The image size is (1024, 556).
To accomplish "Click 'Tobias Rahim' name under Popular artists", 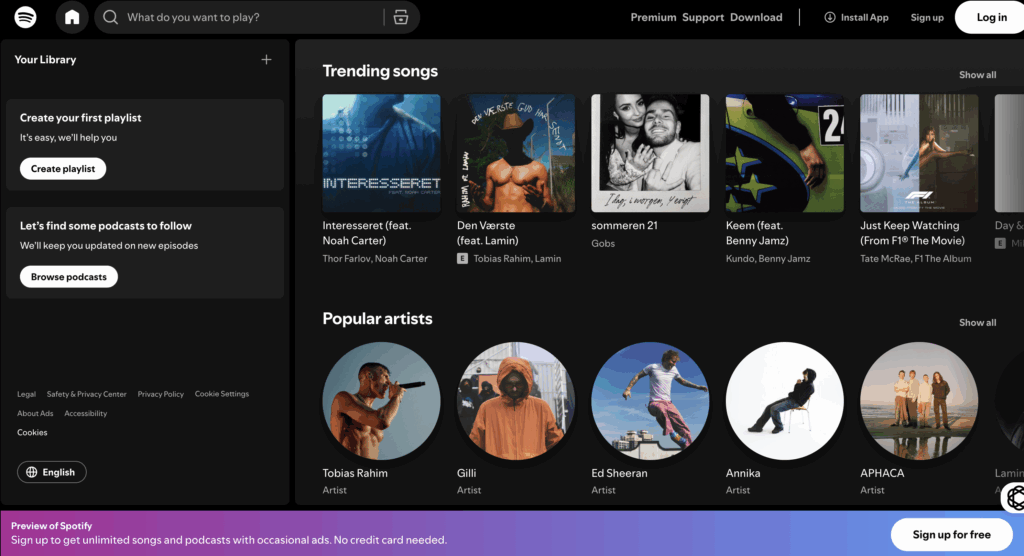I will 355,473.
